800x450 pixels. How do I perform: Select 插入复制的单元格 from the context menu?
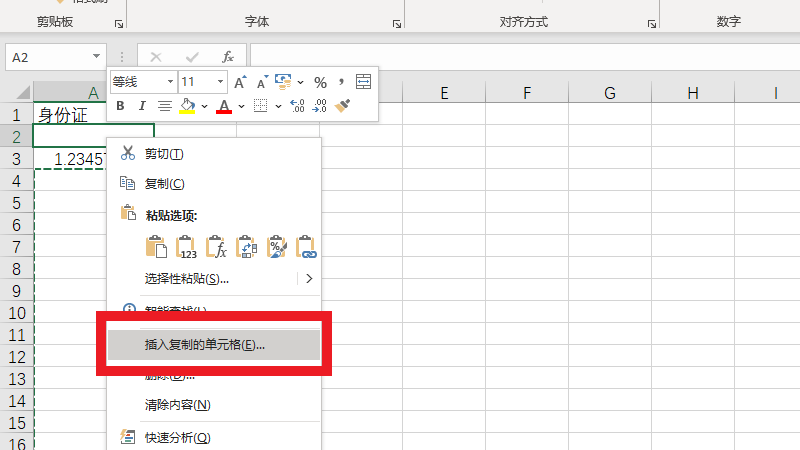(205, 345)
